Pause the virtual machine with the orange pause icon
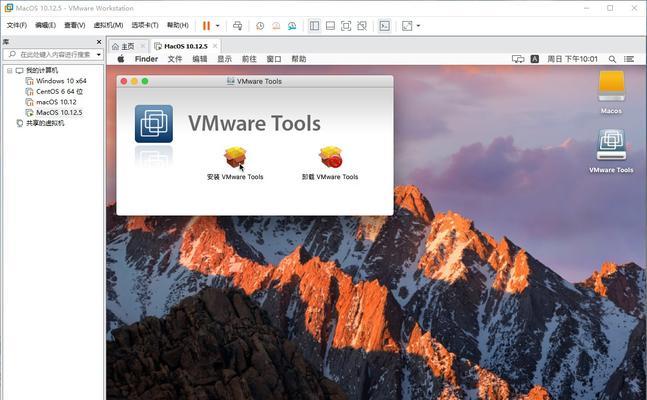 point(206,26)
